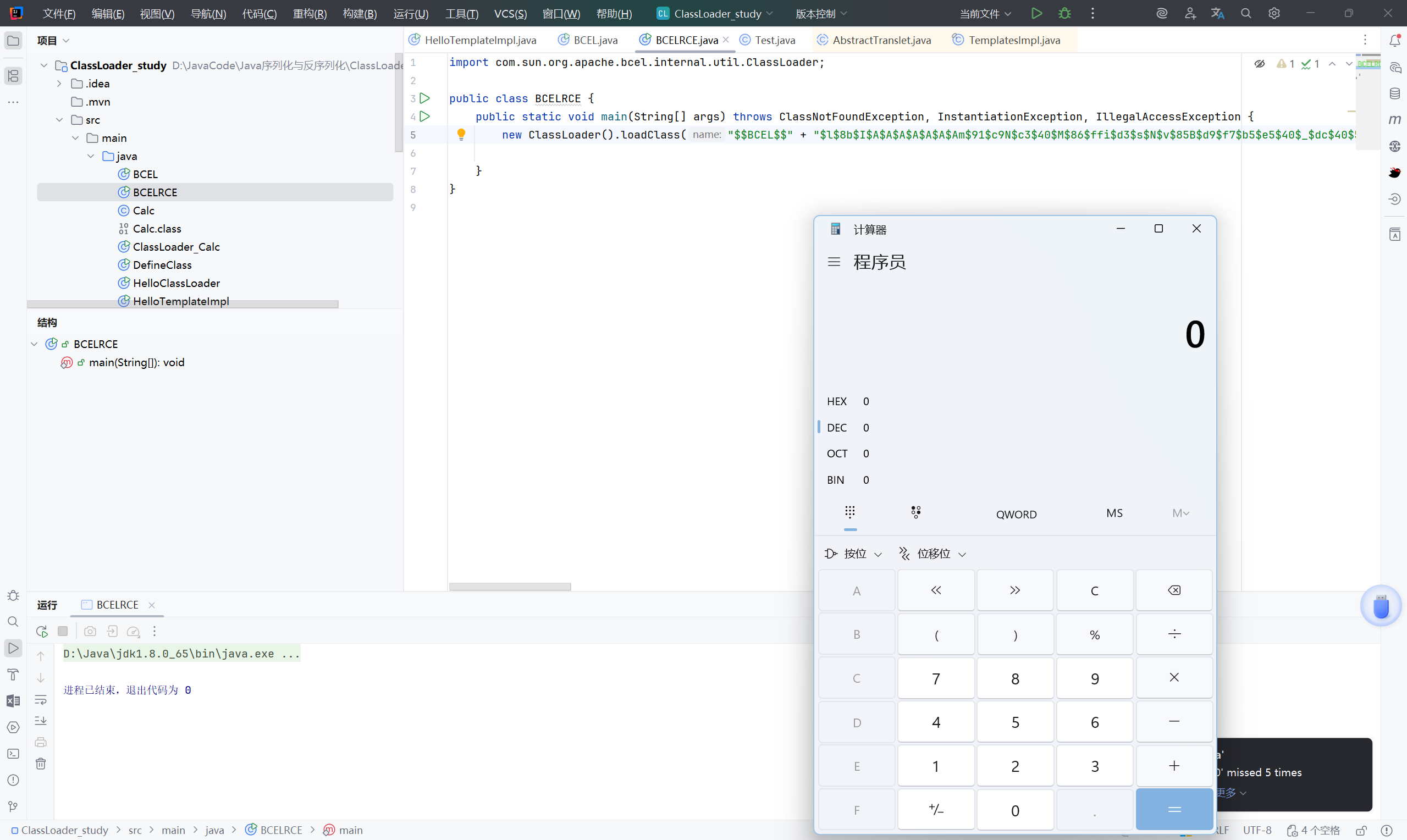
Task: Open the 重构(R) menu
Action: [310, 14]
